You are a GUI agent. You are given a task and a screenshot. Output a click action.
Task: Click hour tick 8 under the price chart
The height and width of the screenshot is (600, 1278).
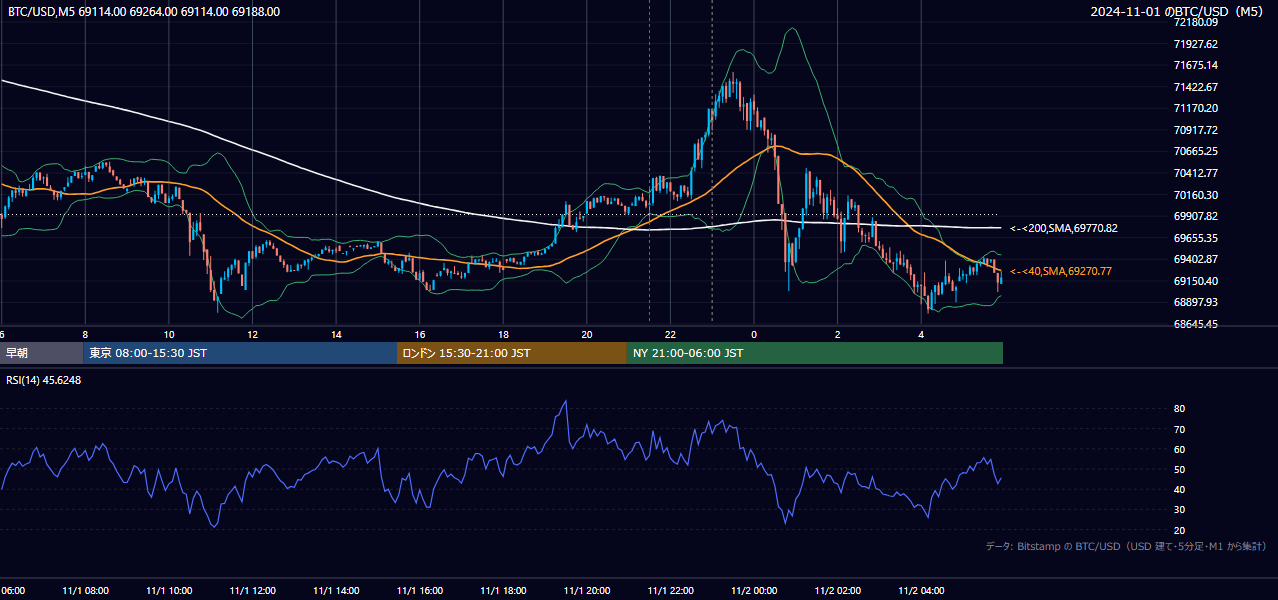pyautogui.click(x=85, y=334)
